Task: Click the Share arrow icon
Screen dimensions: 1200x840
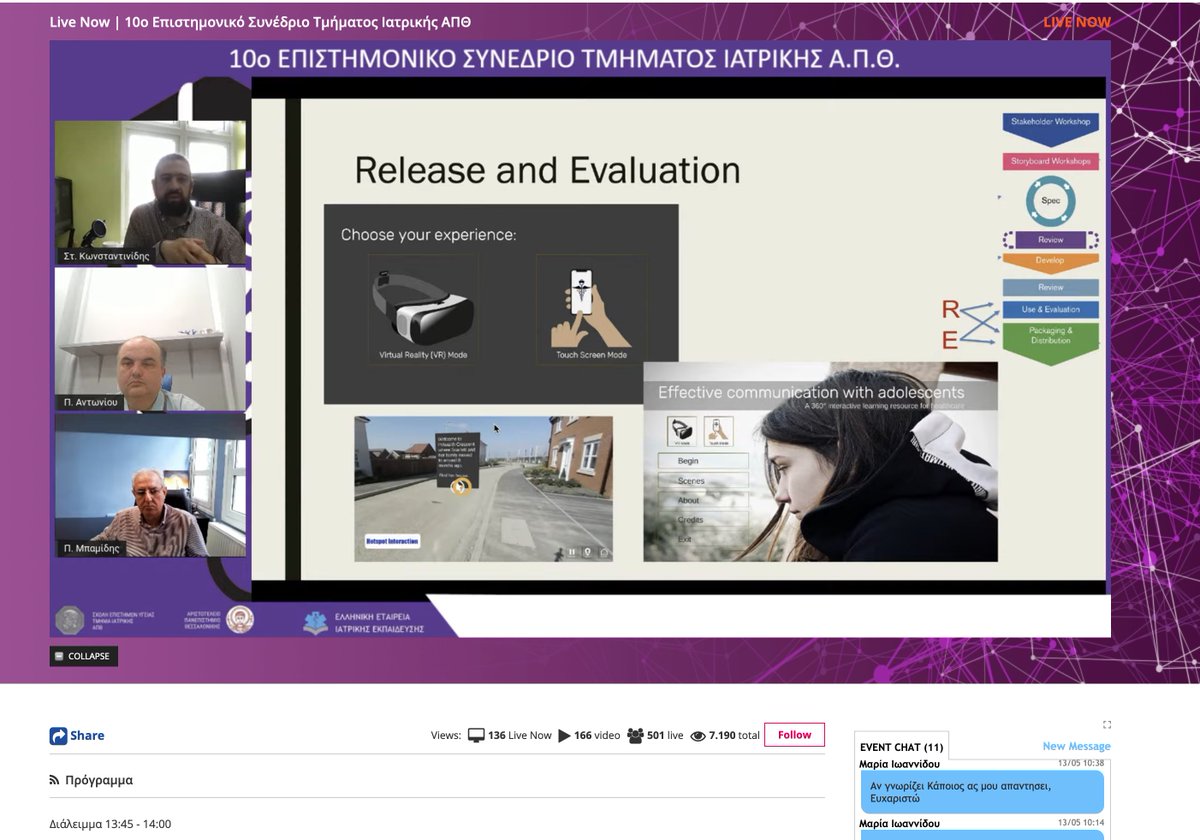Action: (x=59, y=736)
